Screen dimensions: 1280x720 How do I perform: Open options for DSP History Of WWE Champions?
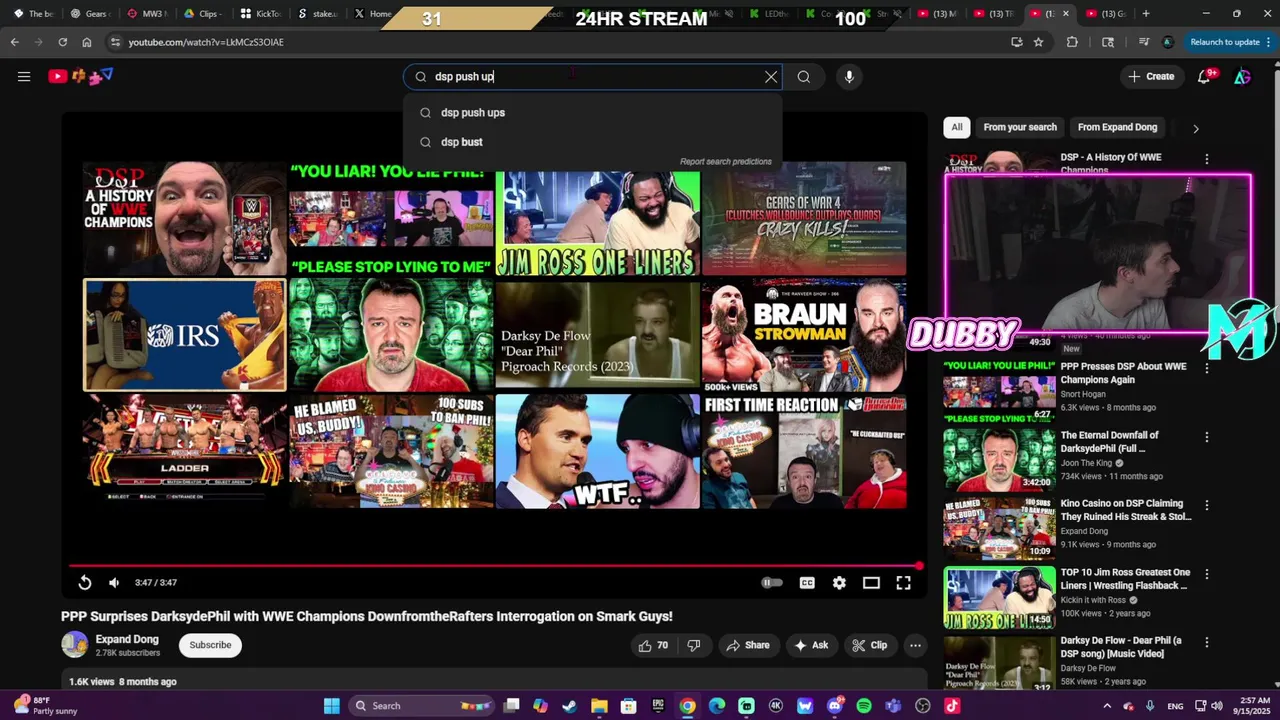pos(1207,159)
